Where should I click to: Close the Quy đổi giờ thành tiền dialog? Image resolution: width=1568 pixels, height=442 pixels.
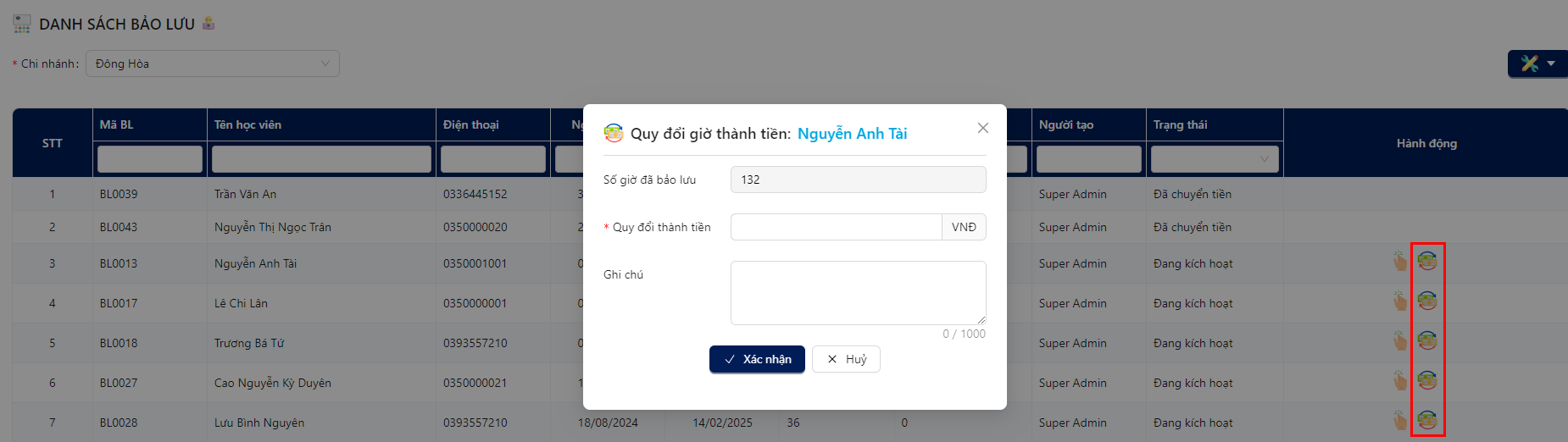(x=983, y=128)
